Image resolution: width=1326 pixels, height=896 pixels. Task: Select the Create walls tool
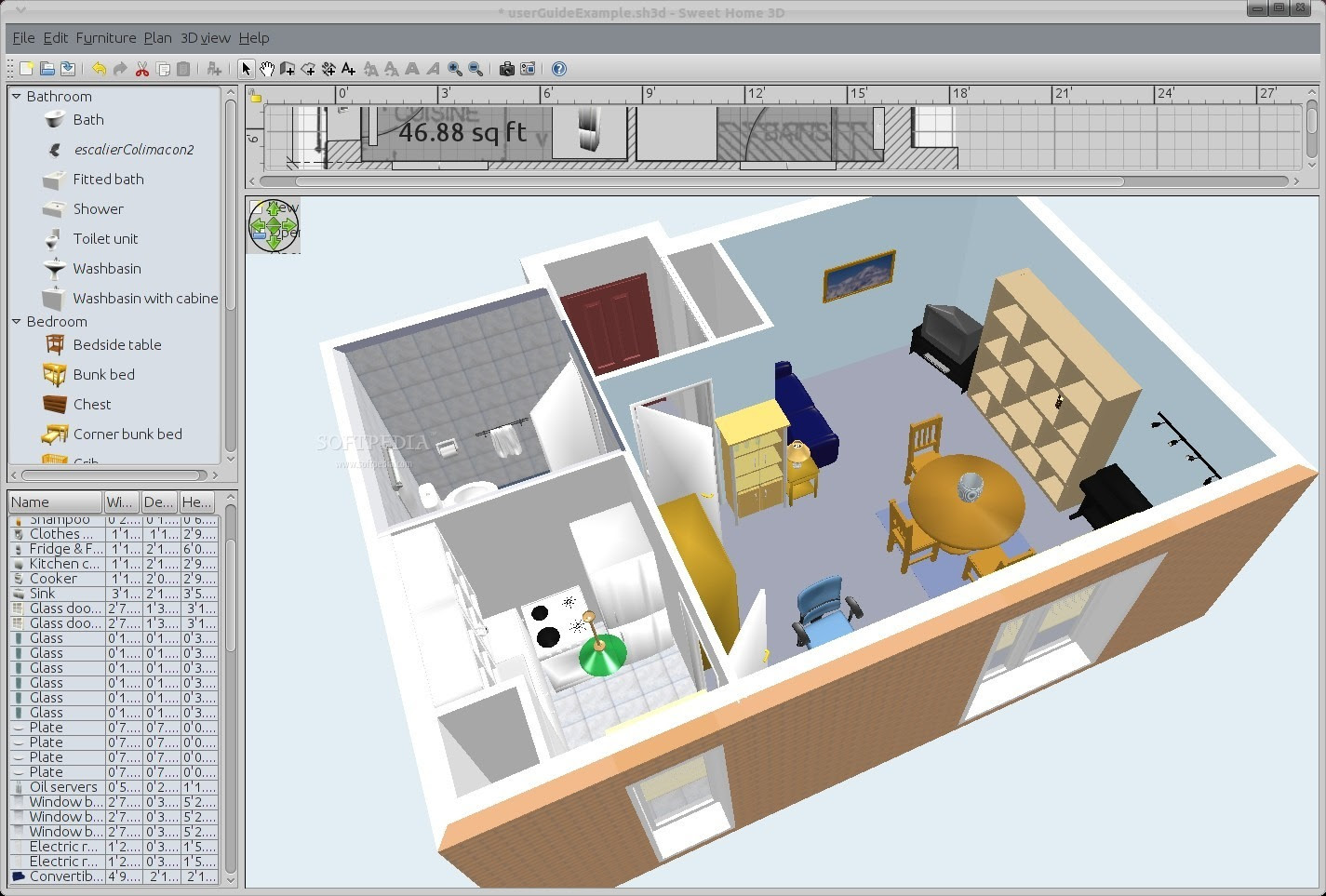288,68
